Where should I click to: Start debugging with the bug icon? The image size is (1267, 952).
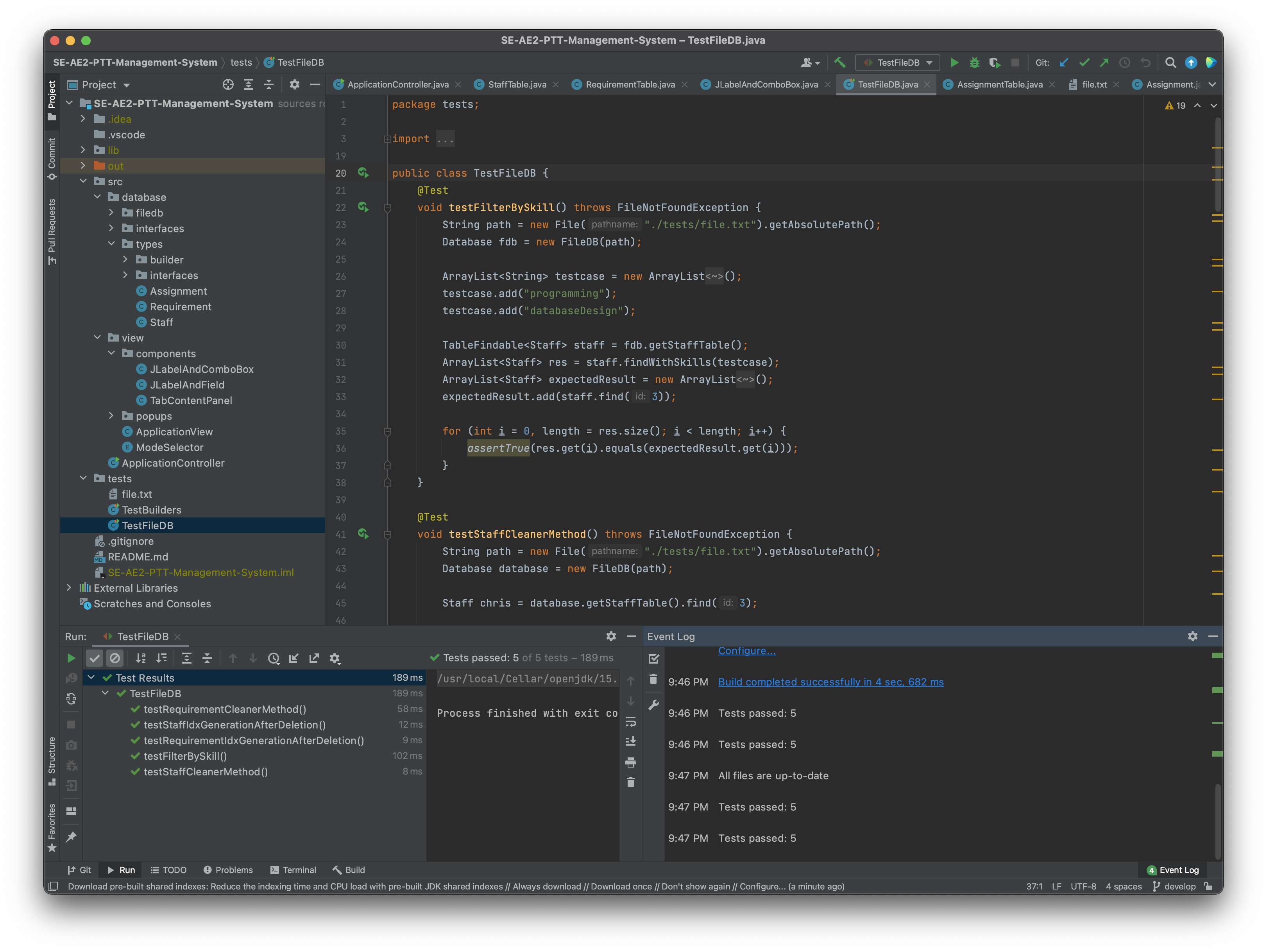click(974, 63)
